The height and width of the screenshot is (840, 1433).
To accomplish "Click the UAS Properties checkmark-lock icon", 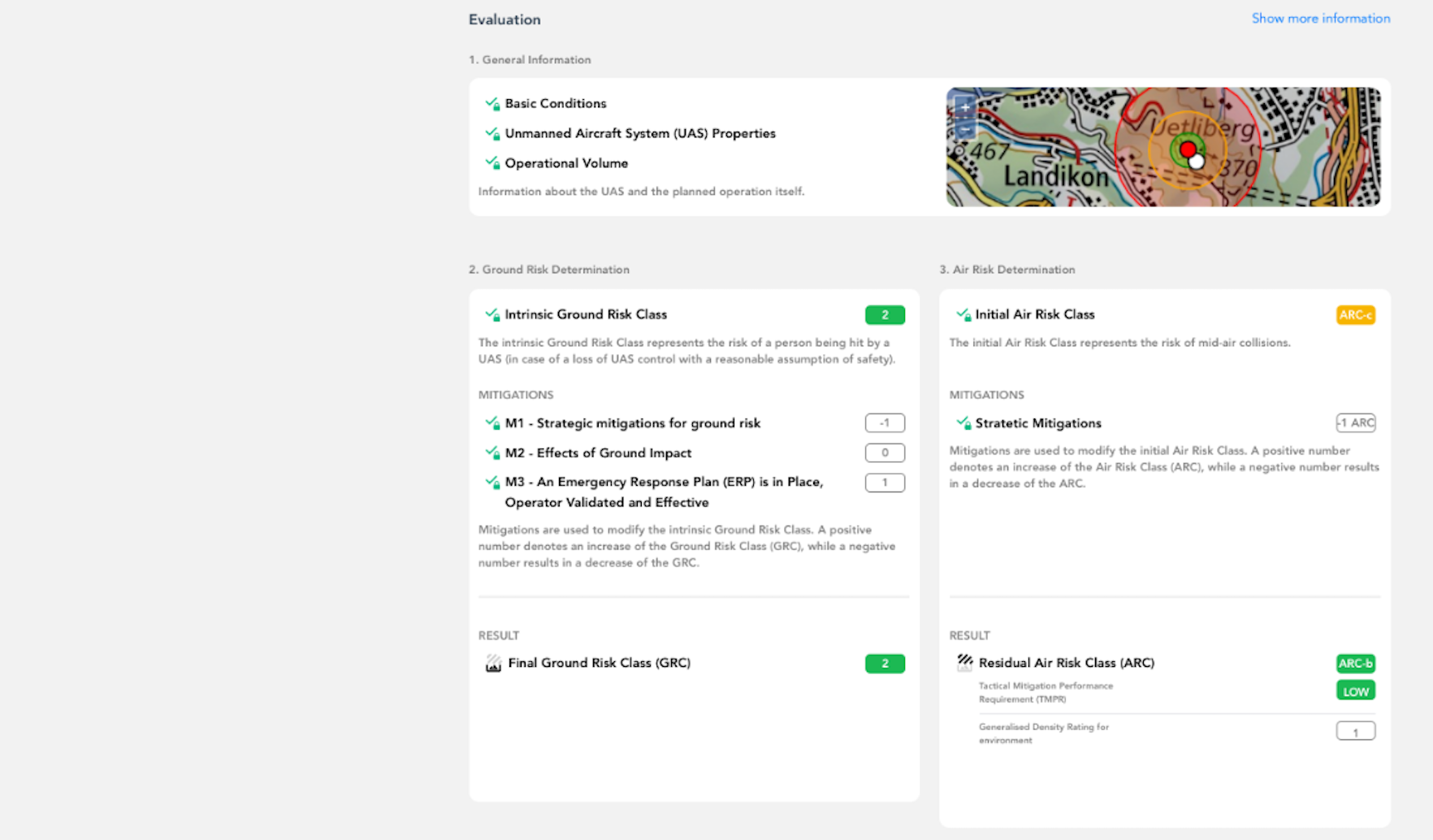I will click(x=492, y=134).
